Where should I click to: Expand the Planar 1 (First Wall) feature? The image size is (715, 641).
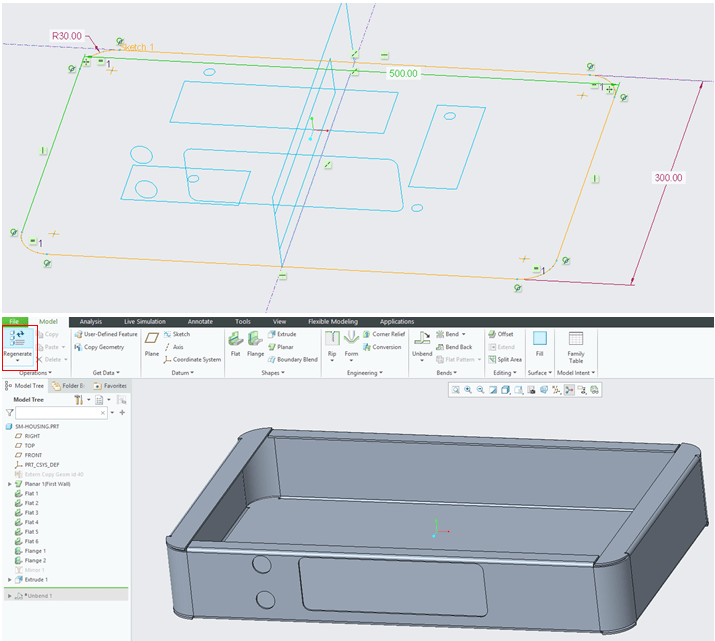pyautogui.click(x=10, y=484)
